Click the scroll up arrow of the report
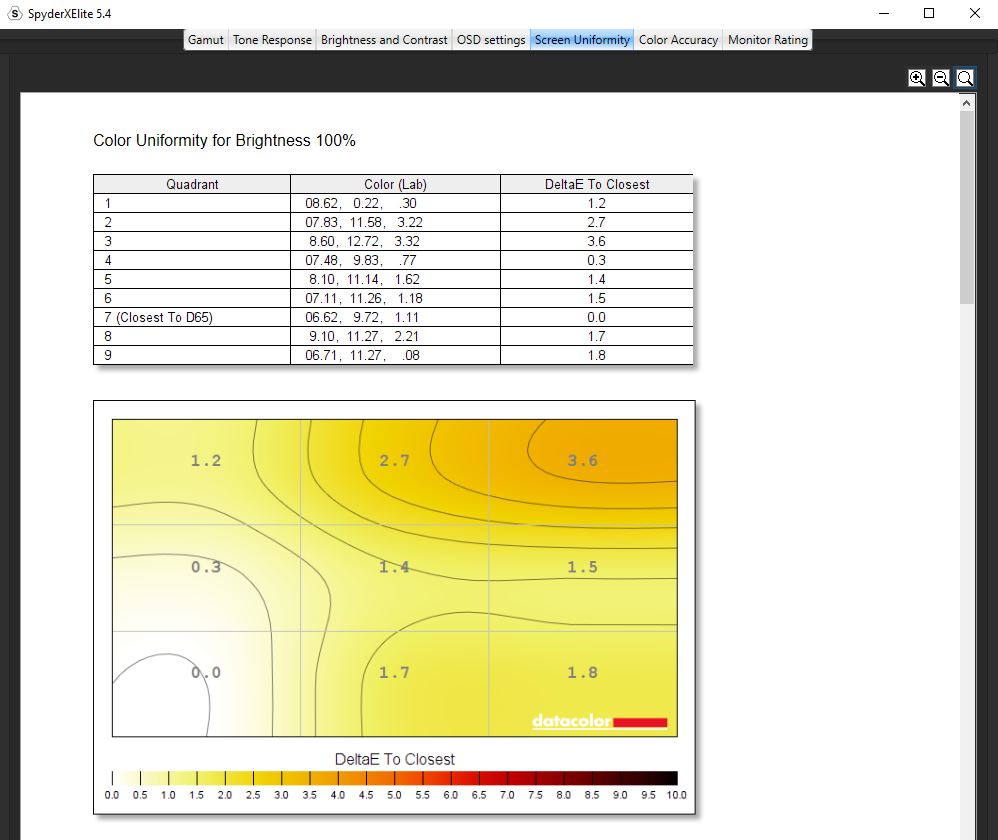The height and width of the screenshot is (840, 998). 966,103
